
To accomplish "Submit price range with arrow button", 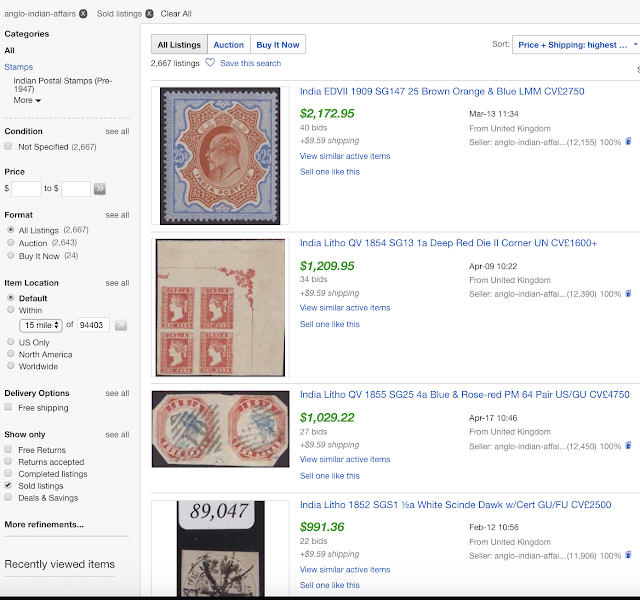I will 100,188.
